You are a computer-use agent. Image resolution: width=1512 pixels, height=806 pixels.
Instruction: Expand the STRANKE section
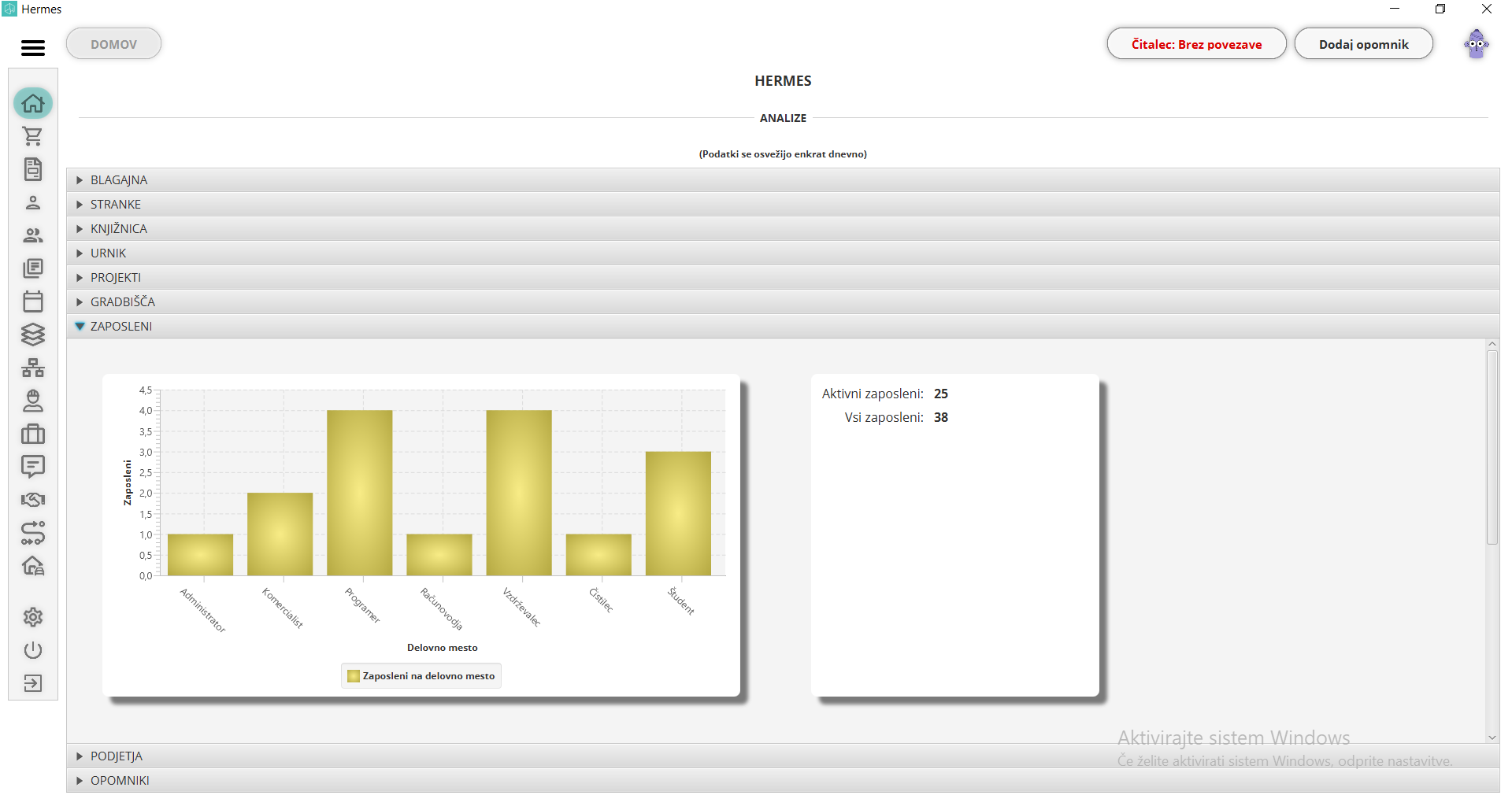(x=783, y=205)
